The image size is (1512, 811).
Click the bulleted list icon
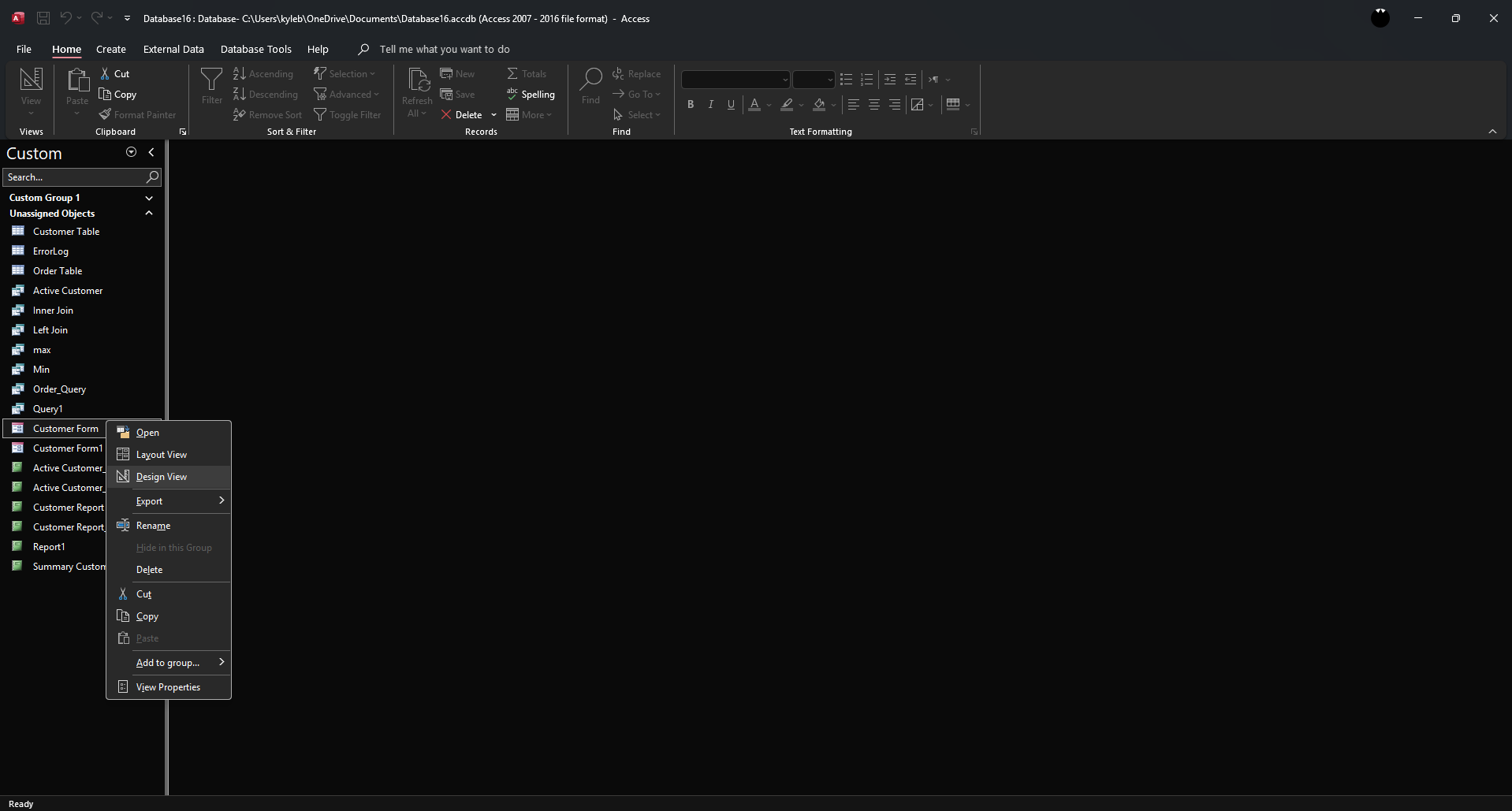846,80
